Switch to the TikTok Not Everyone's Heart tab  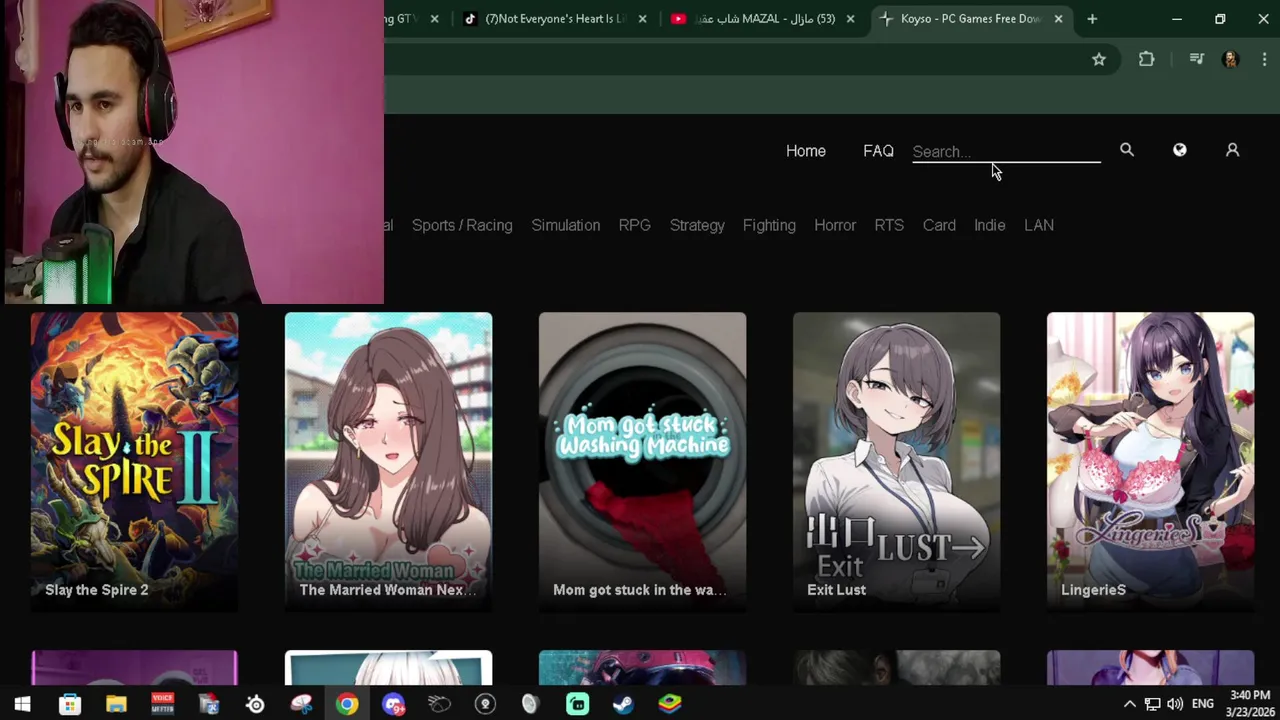(x=554, y=19)
